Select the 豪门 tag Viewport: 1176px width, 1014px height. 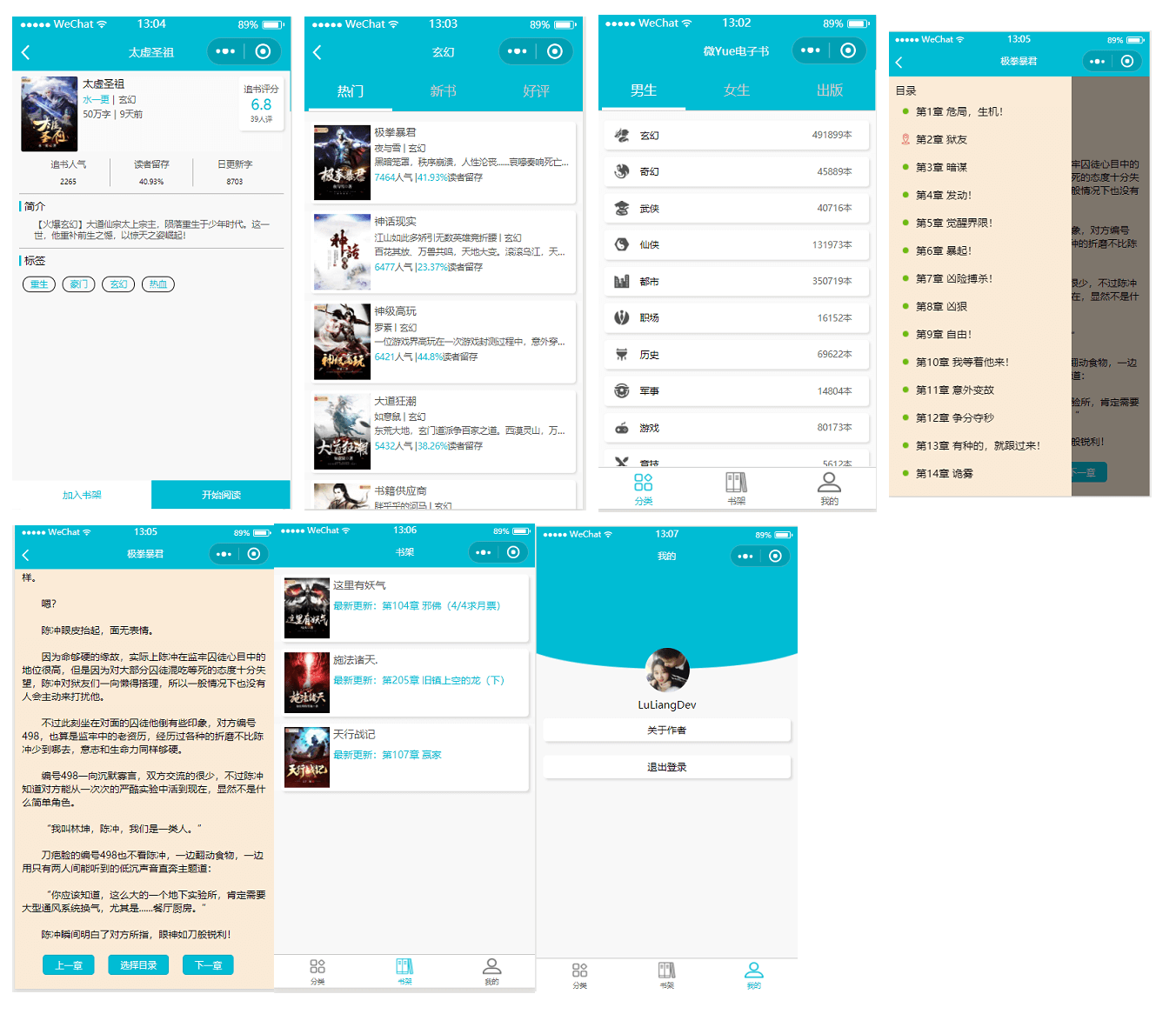click(x=79, y=284)
